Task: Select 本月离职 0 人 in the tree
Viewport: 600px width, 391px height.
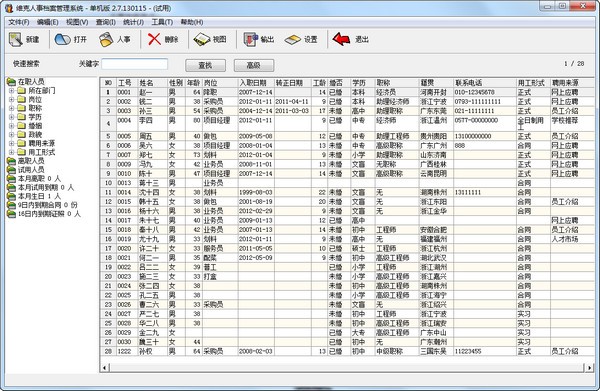Action: tap(39, 178)
